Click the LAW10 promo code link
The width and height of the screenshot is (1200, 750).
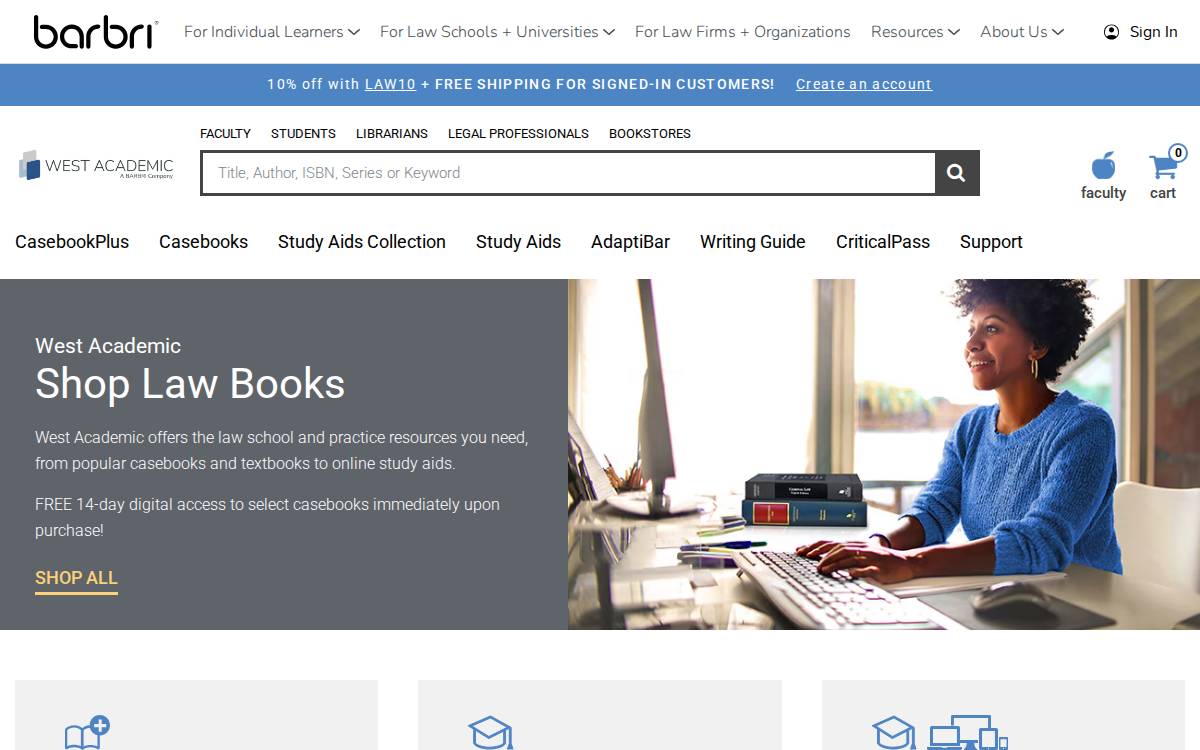click(390, 84)
